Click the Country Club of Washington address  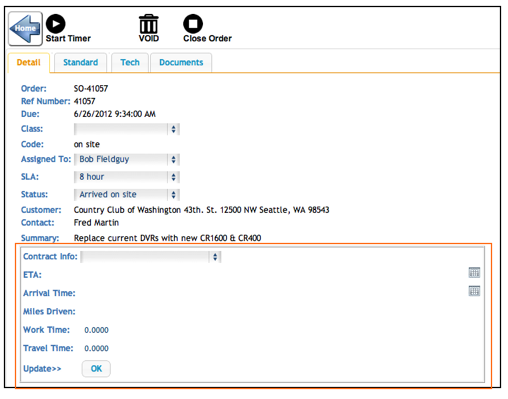point(201,210)
